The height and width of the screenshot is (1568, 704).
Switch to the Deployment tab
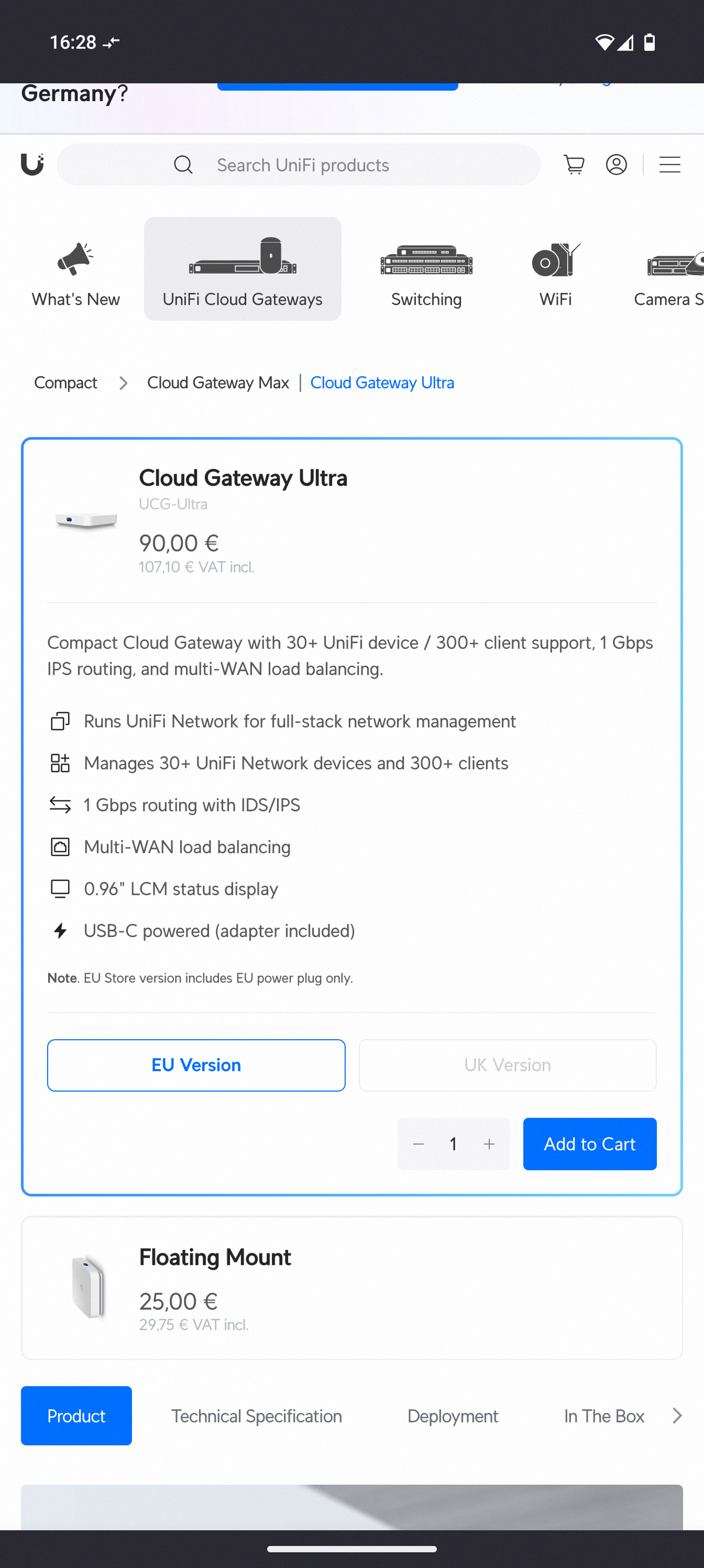(x=453, y=1416)
